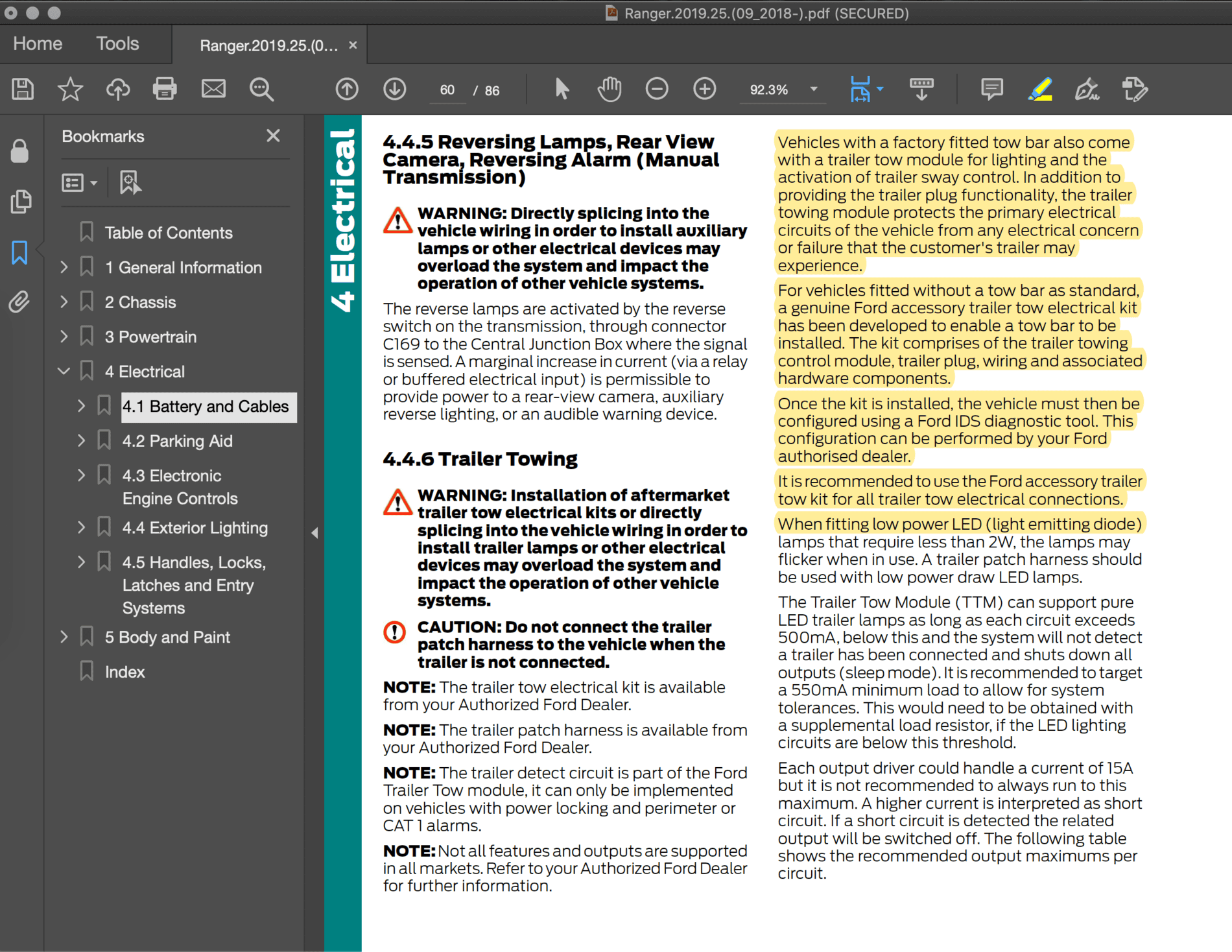
Task: Open the share and edit icon
Action: tap(1135, 89)
